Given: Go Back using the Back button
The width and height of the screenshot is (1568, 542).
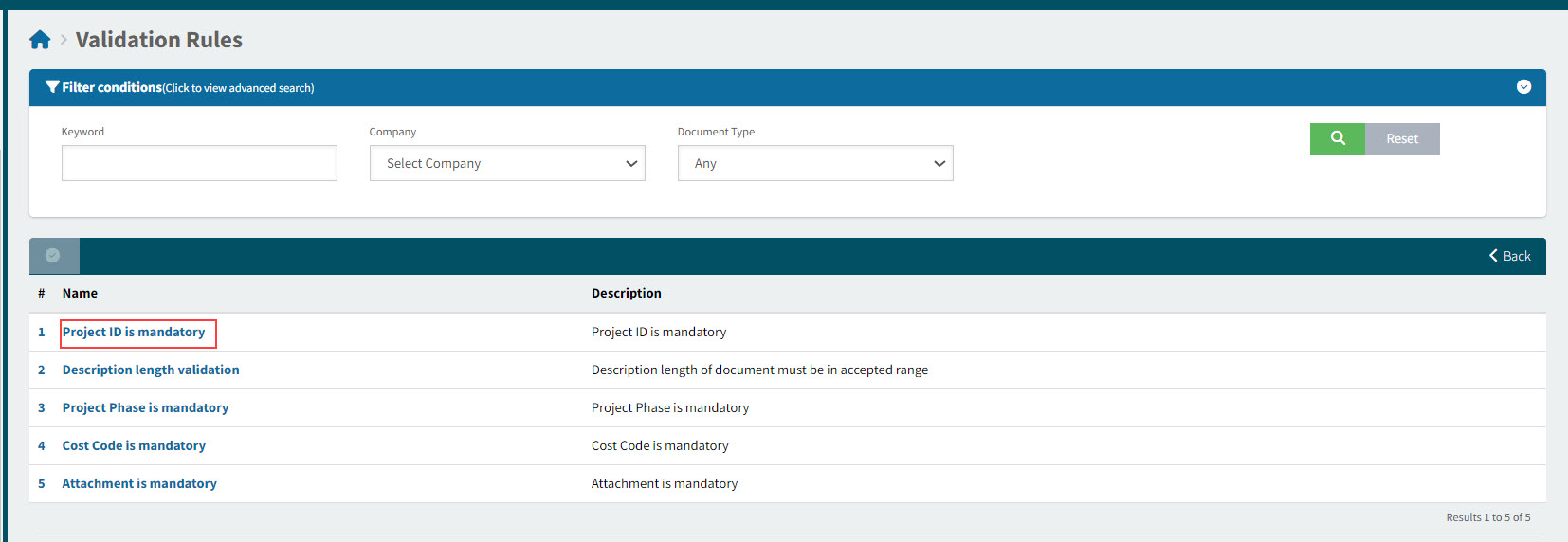Looking at the screenshot, I should coord(1509,256).
